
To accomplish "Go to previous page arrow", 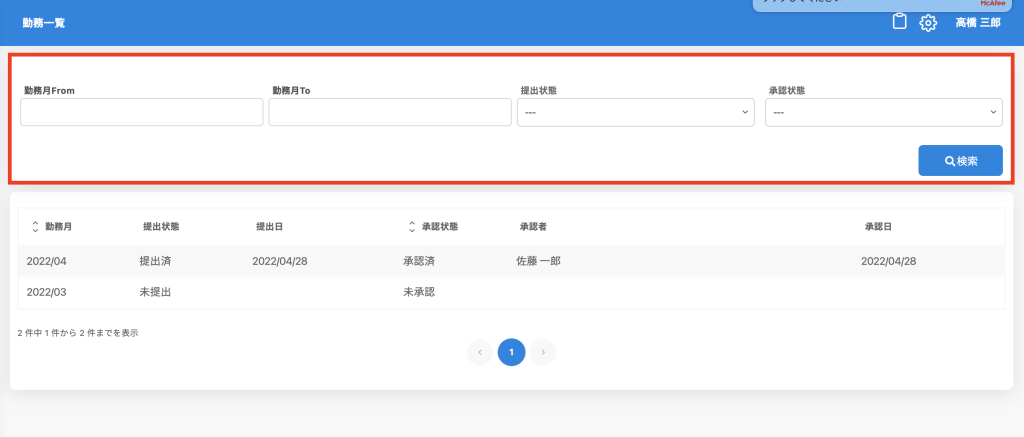I will click(x=480, y=352).
